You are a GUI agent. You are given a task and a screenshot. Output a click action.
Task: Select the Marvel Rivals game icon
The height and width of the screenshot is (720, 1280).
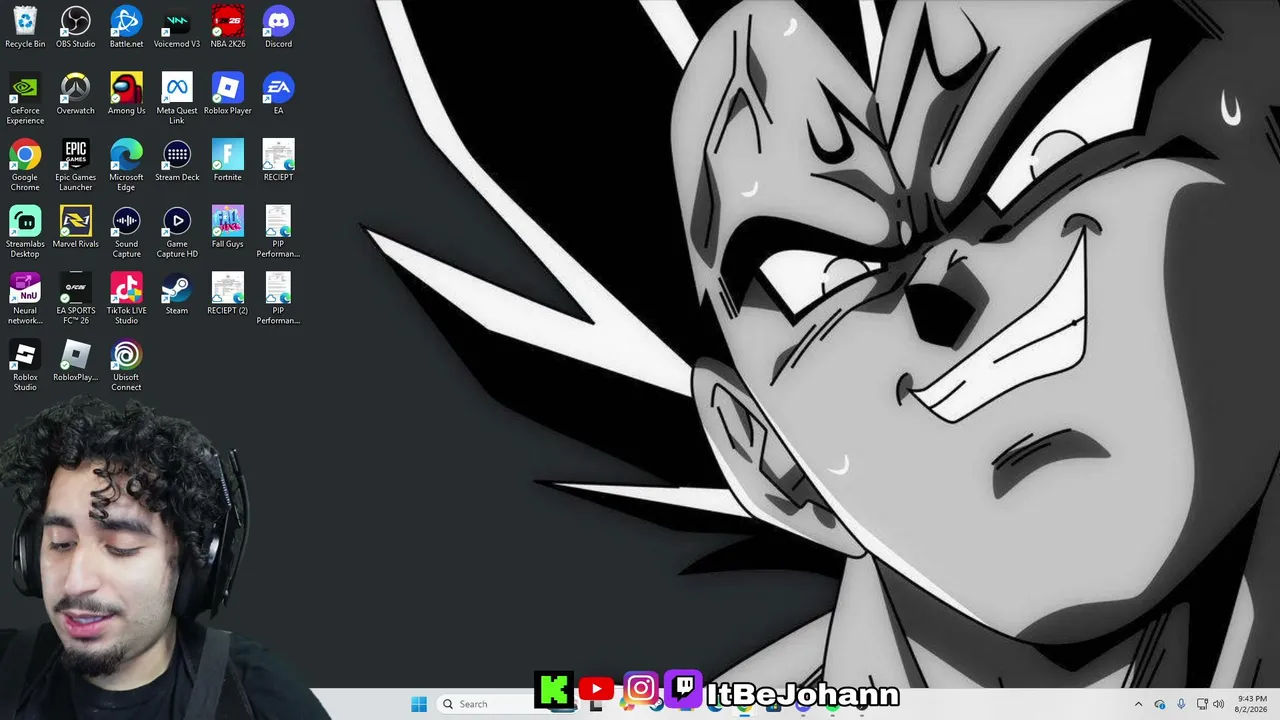click(76, 228)
